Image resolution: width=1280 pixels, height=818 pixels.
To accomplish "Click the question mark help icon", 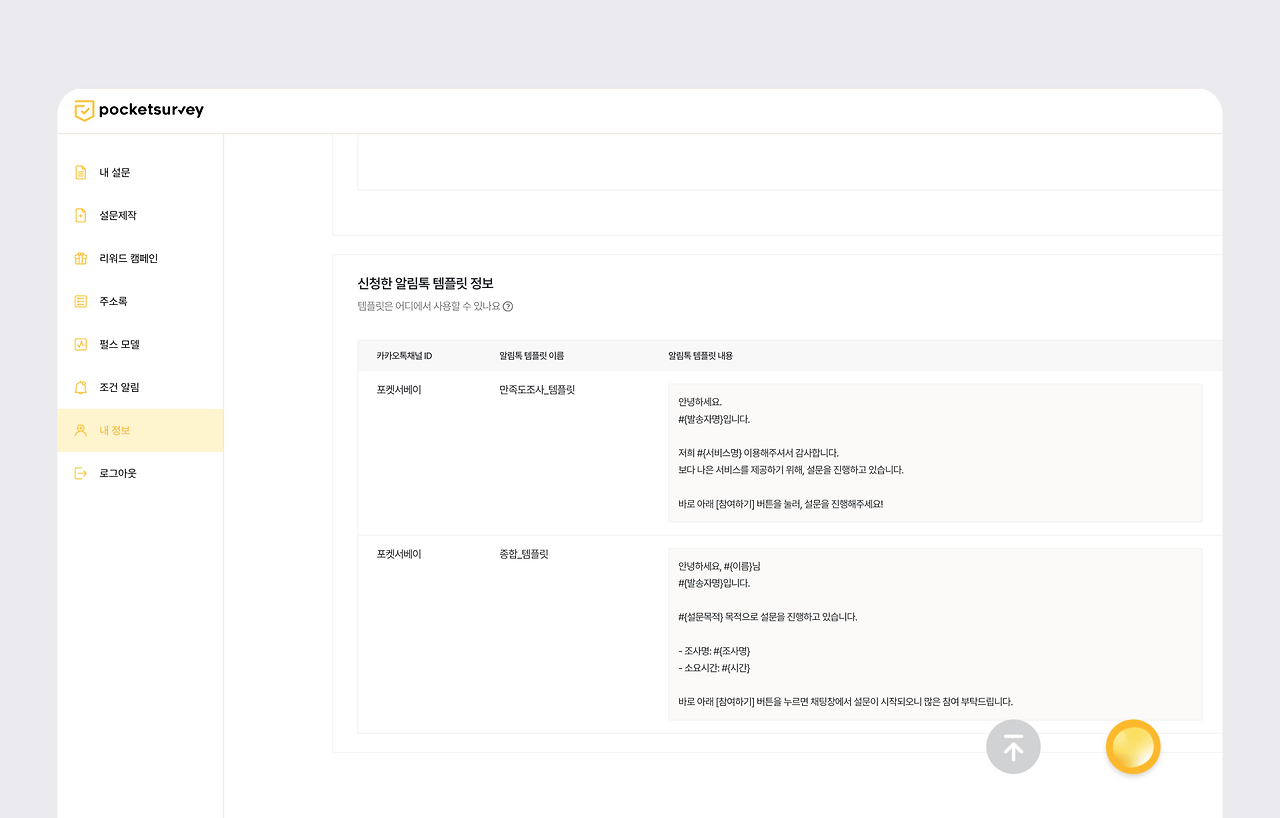I will [508, 306].
